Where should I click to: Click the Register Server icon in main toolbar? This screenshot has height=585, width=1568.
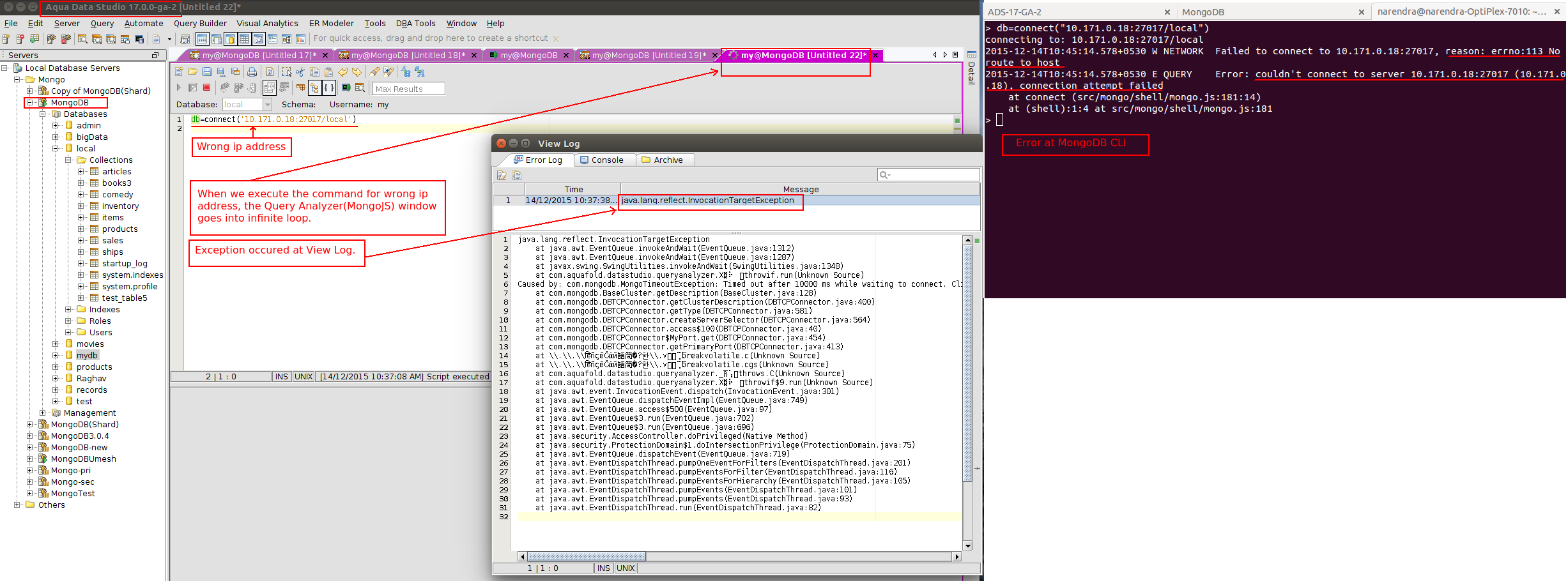6,39
